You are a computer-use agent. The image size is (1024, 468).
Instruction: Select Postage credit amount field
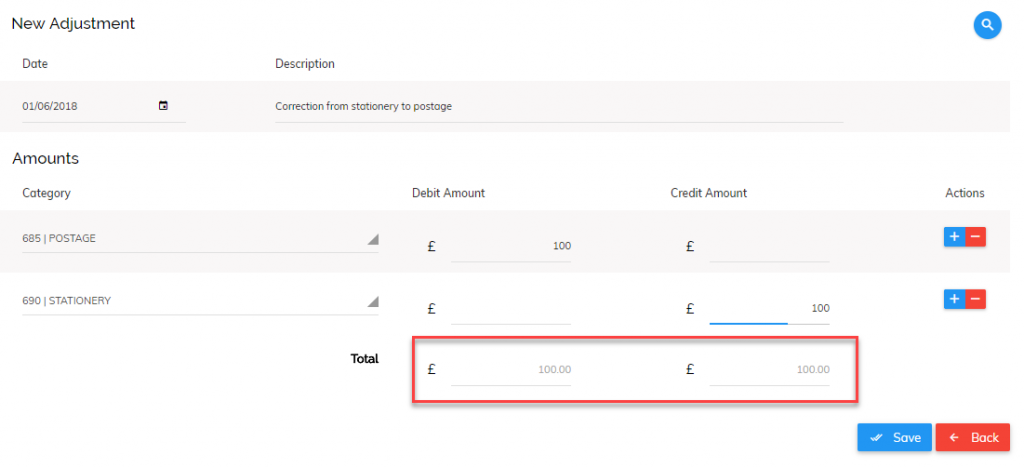[769, 247]
